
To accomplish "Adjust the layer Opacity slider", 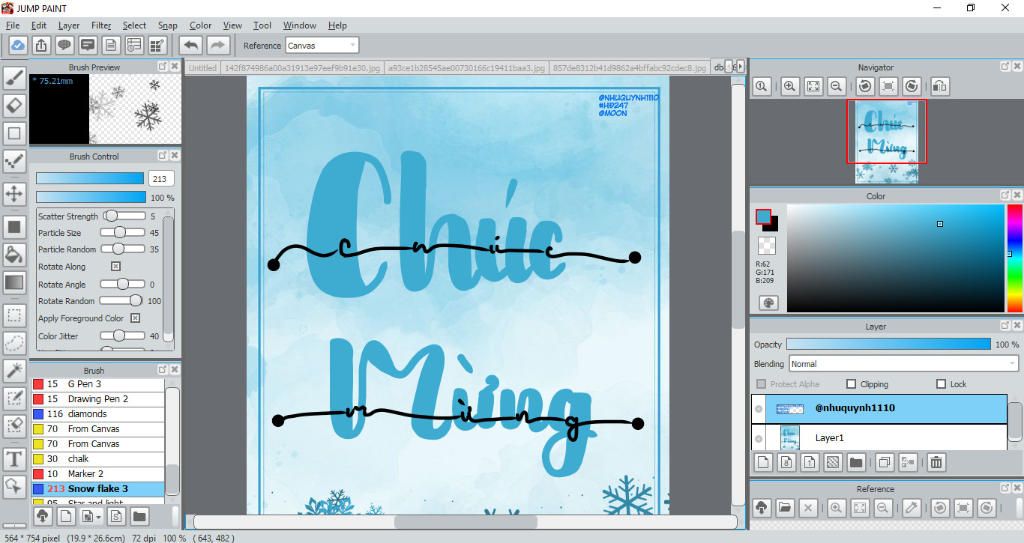I will (888, 344).
